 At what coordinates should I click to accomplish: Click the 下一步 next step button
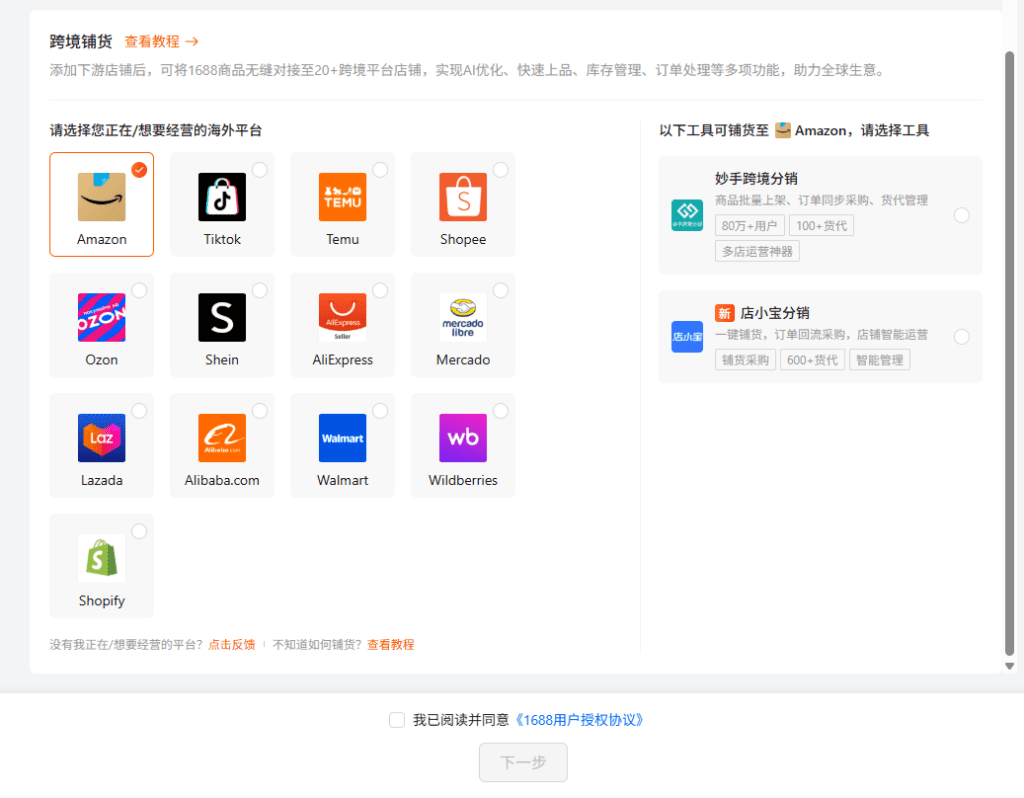point(523,762)
